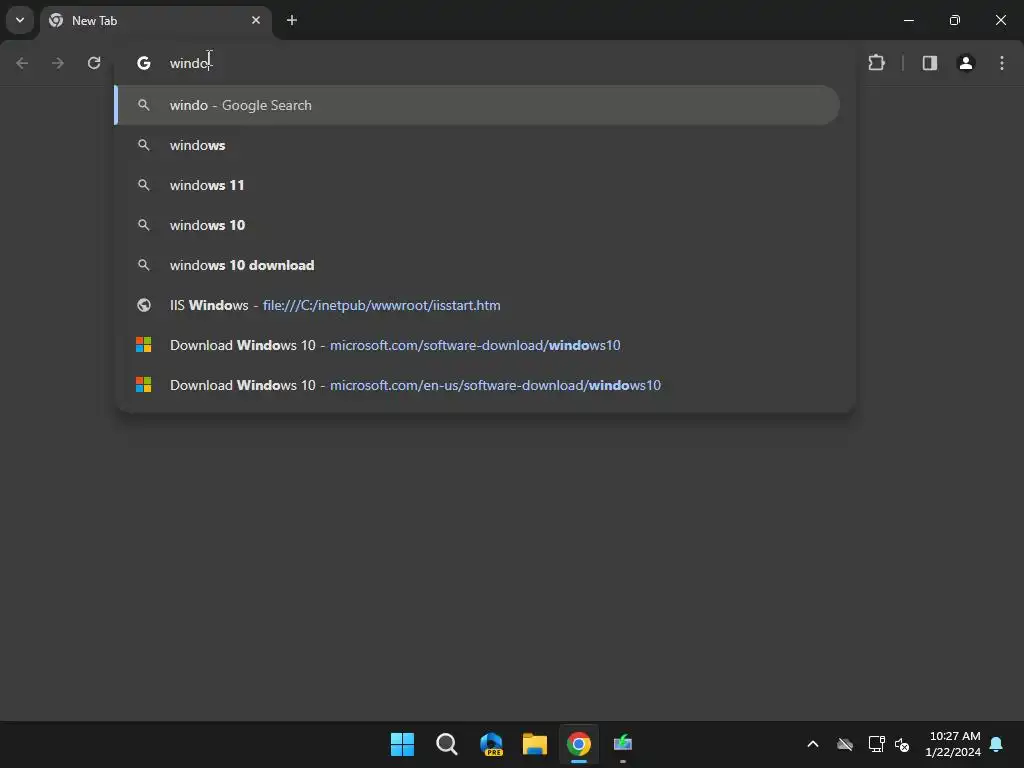Screen dimensions: 1024x768
Task: Open File Explorer from taskbar
Action: click(x=535, y=744)
